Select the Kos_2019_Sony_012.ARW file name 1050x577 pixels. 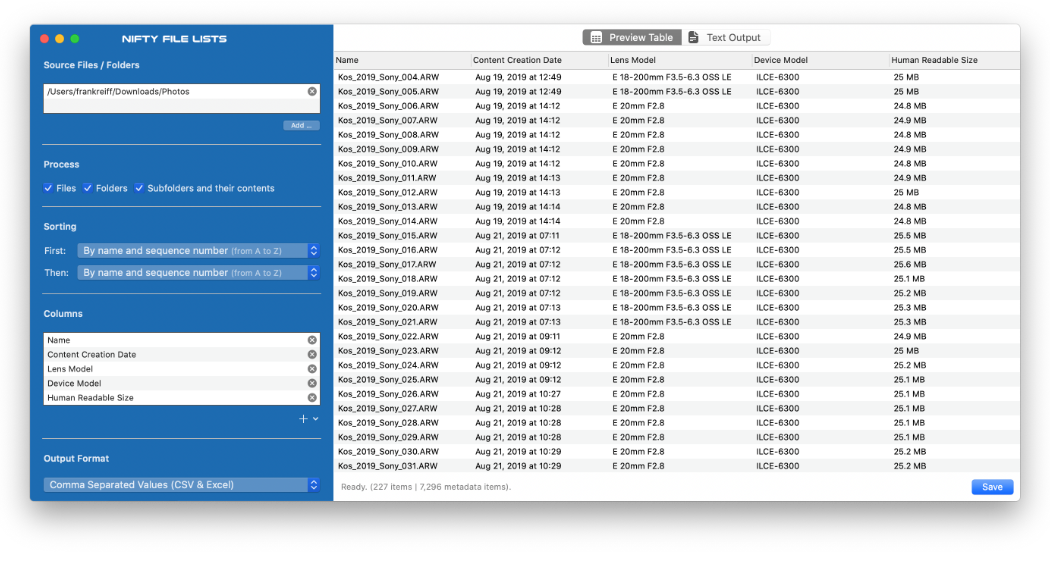click(388, 192)
